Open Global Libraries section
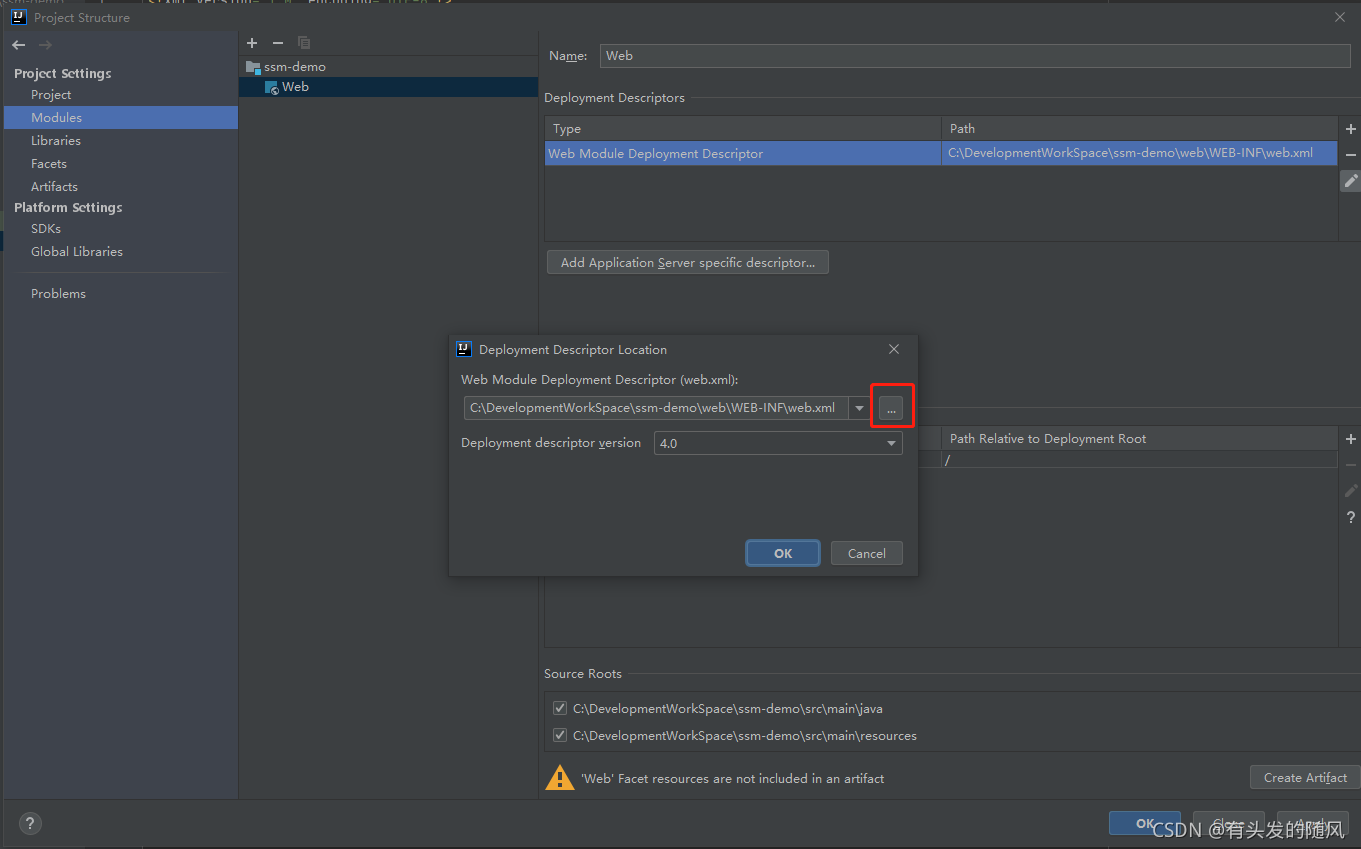The width and height of the screenshot is (1361, 849). click(x=77, y=252)
